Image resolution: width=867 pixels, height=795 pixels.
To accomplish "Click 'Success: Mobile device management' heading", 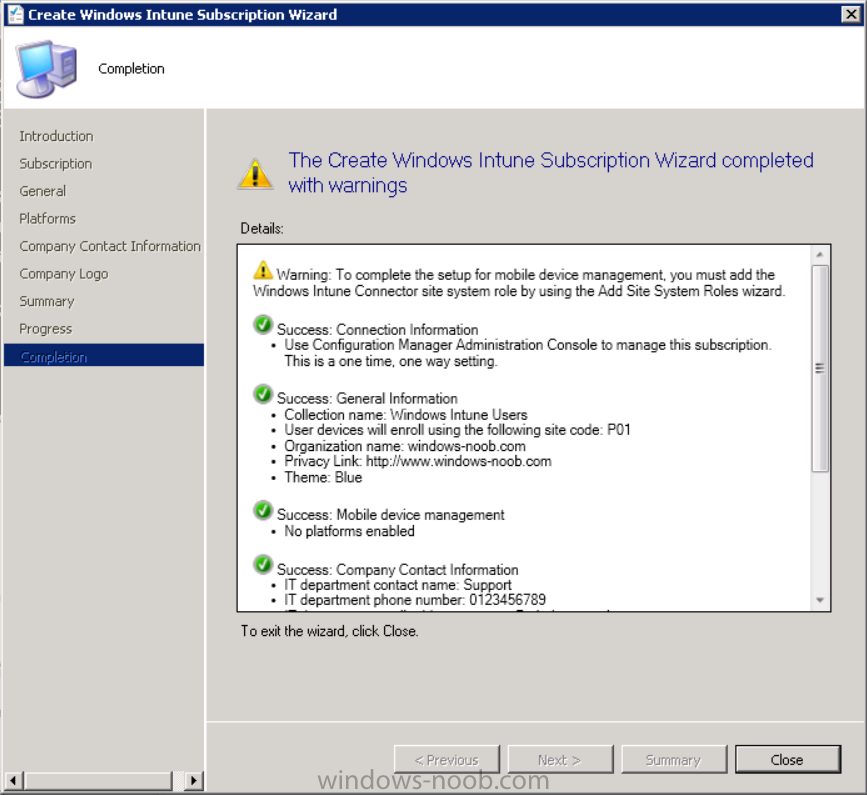I will coord(390,515).
